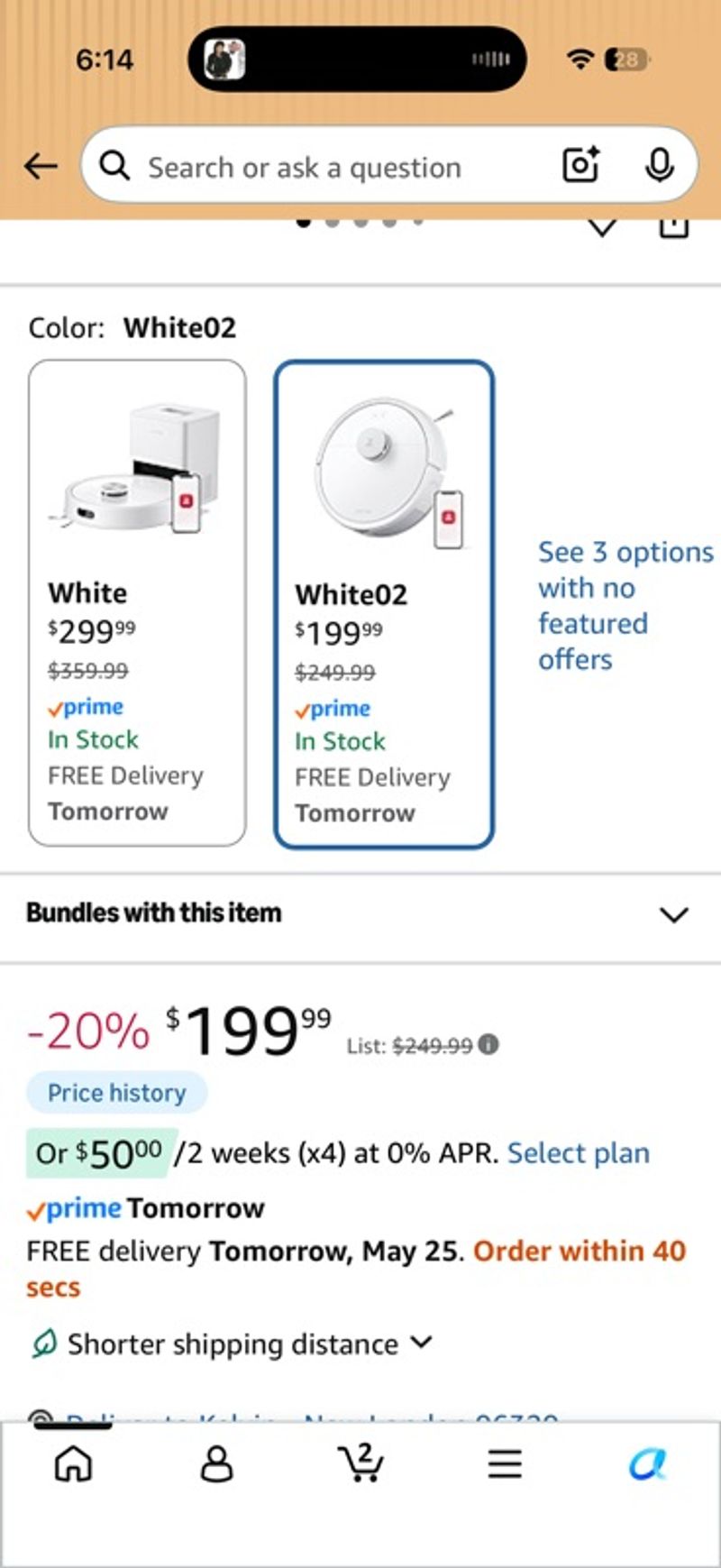Viewport: 721px width, 1568px height.
Task: Tap the wishlist heart icon
Action: point(602,226)
